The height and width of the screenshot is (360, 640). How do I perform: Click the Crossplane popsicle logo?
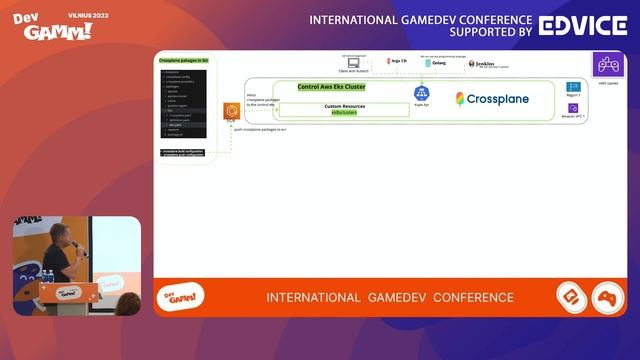click(x=460, y=99)
